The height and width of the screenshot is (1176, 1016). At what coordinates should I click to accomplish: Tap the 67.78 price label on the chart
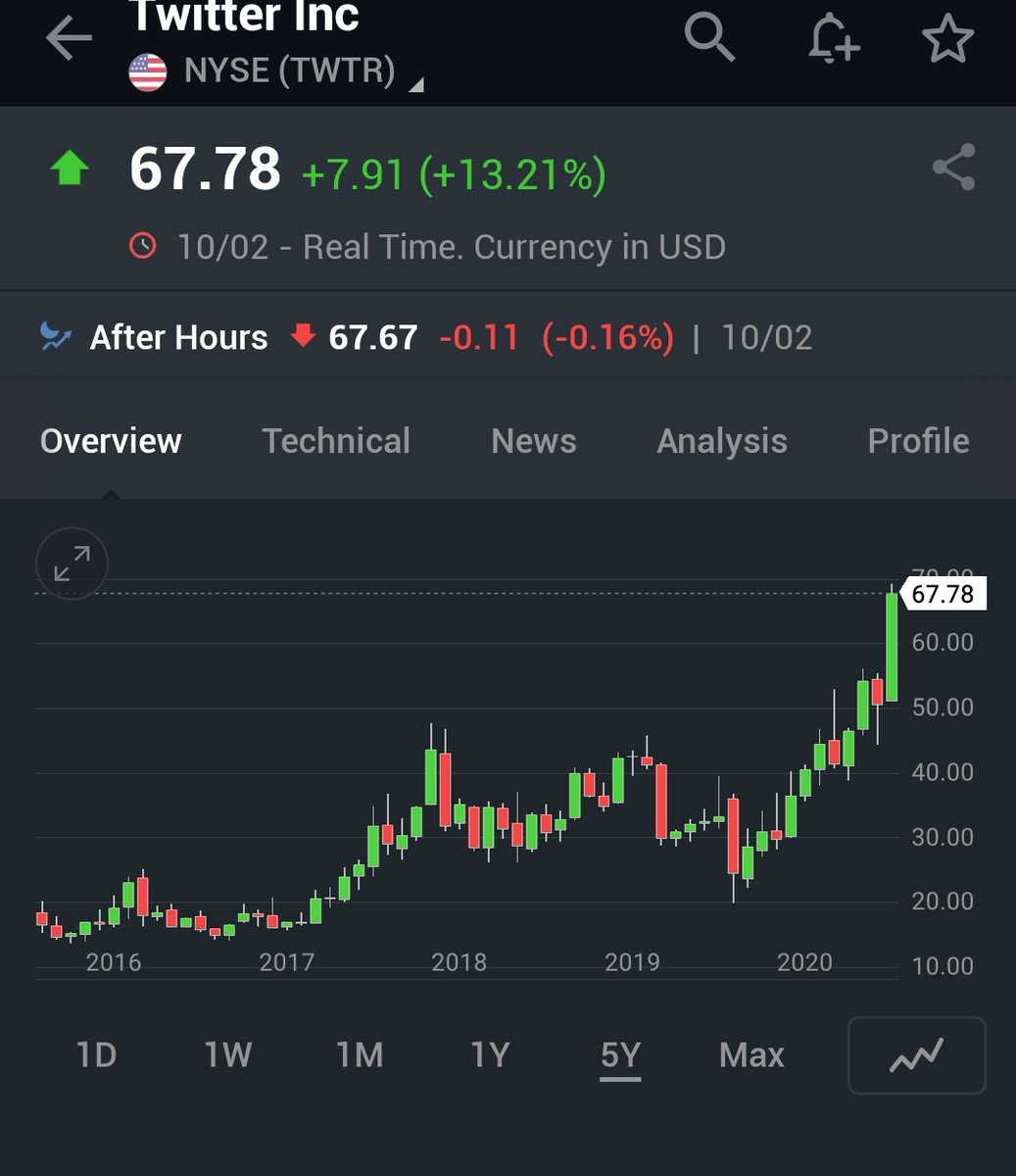point(943,594)
